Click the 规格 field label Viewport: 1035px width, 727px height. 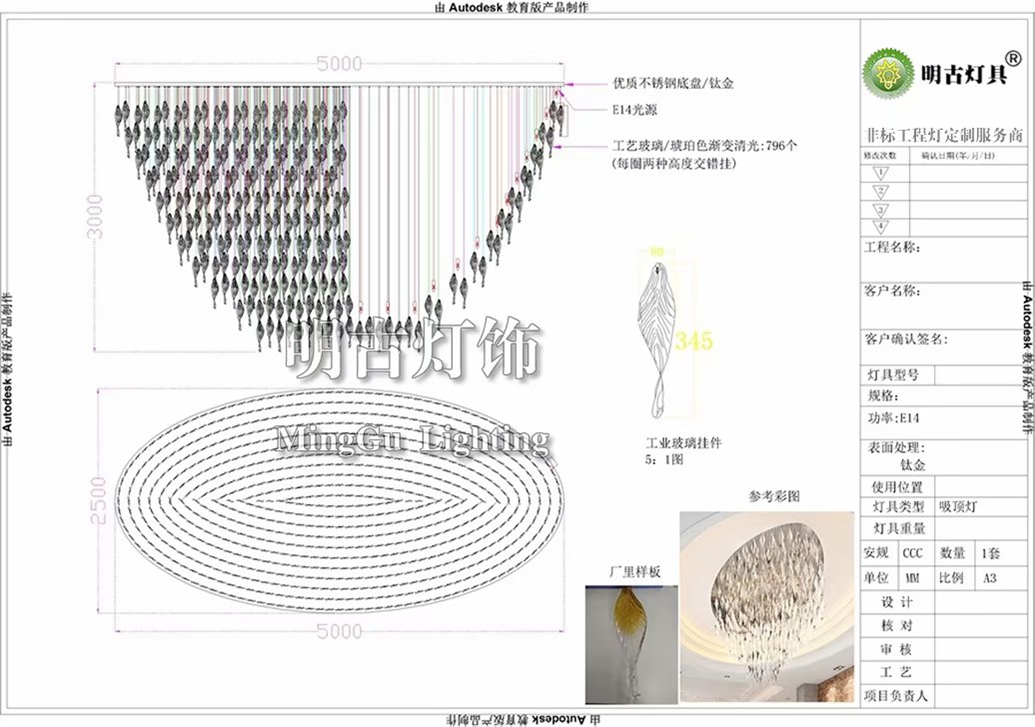(x=883, y=396)
